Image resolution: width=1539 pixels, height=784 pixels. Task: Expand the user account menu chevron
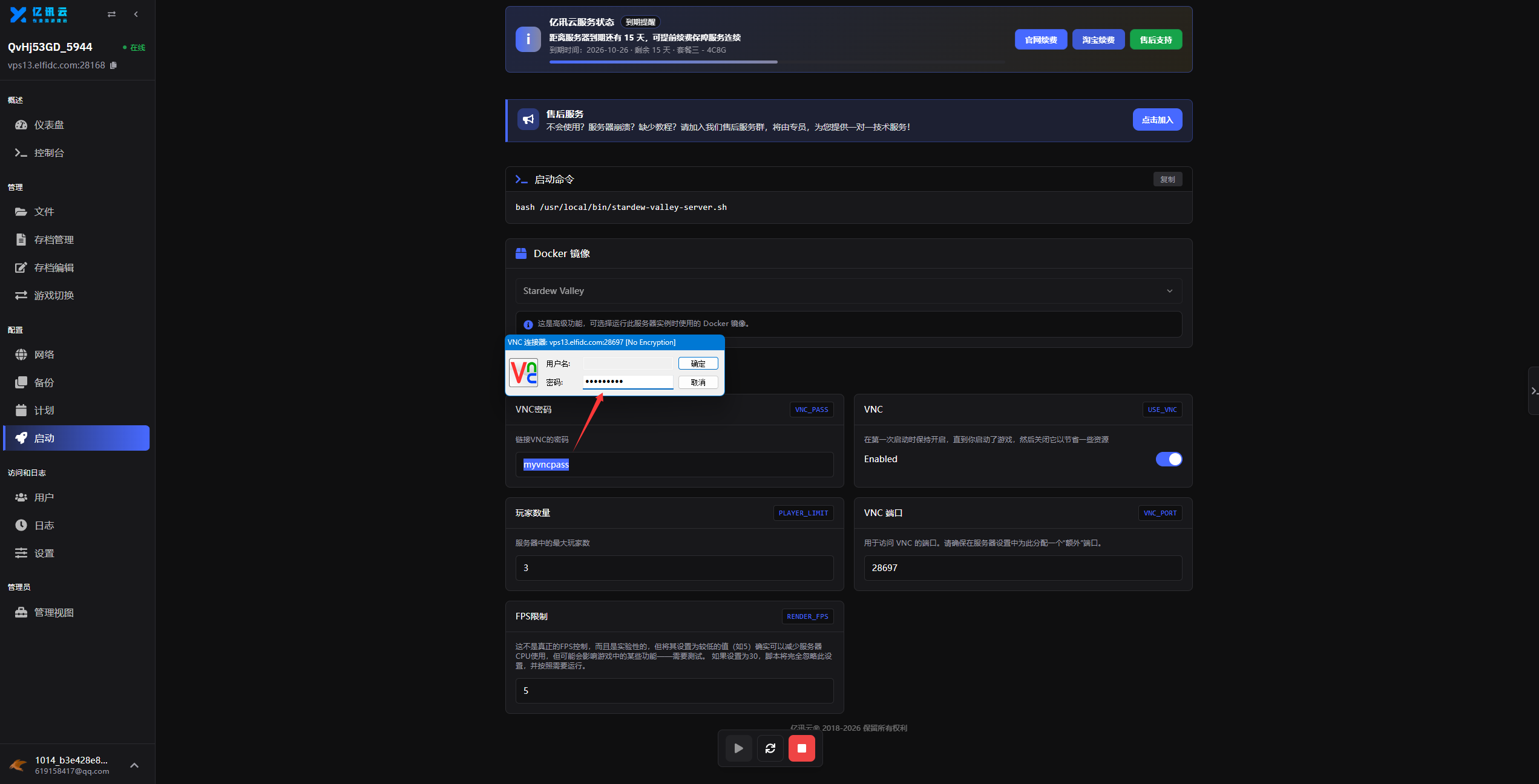click(134, 765)
